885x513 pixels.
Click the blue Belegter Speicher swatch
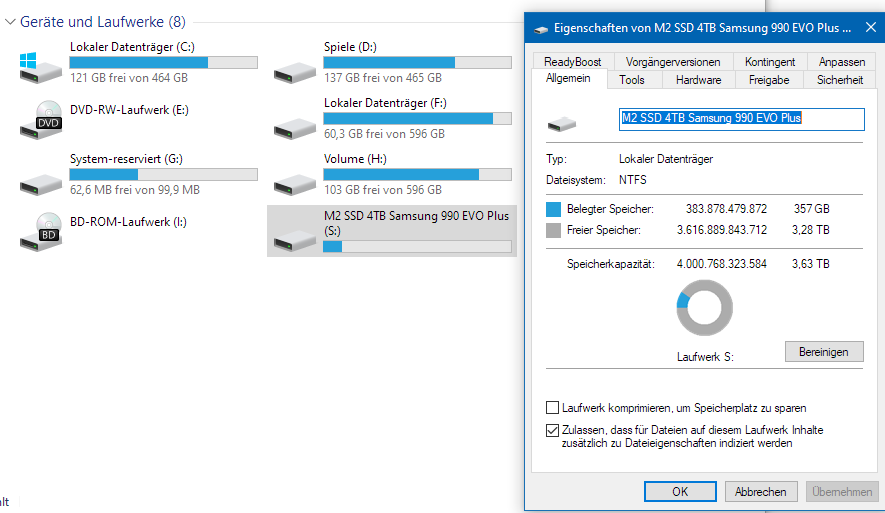coord(553,209)
